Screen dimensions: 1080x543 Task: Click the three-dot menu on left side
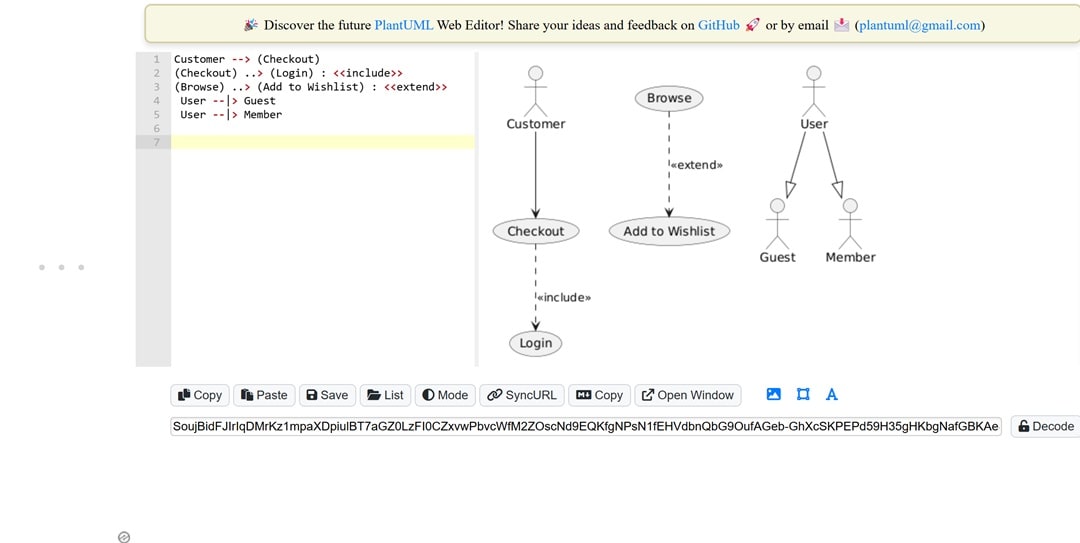(61, 267)
